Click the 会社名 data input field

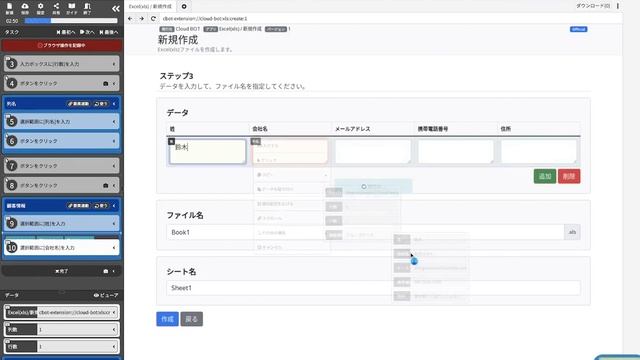[x=290, y=151]
